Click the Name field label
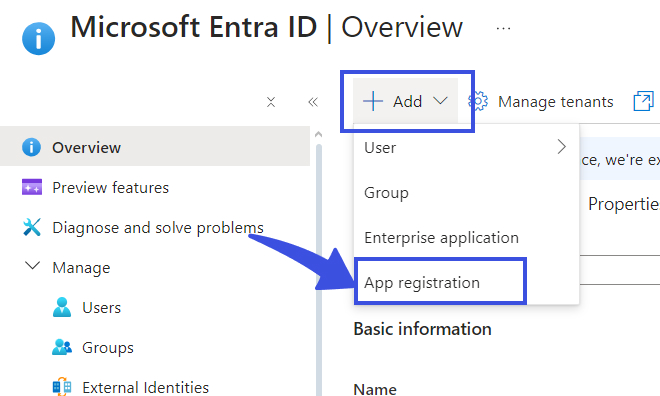660x396 pixels. pyautogui.click(x=375, y=389)
